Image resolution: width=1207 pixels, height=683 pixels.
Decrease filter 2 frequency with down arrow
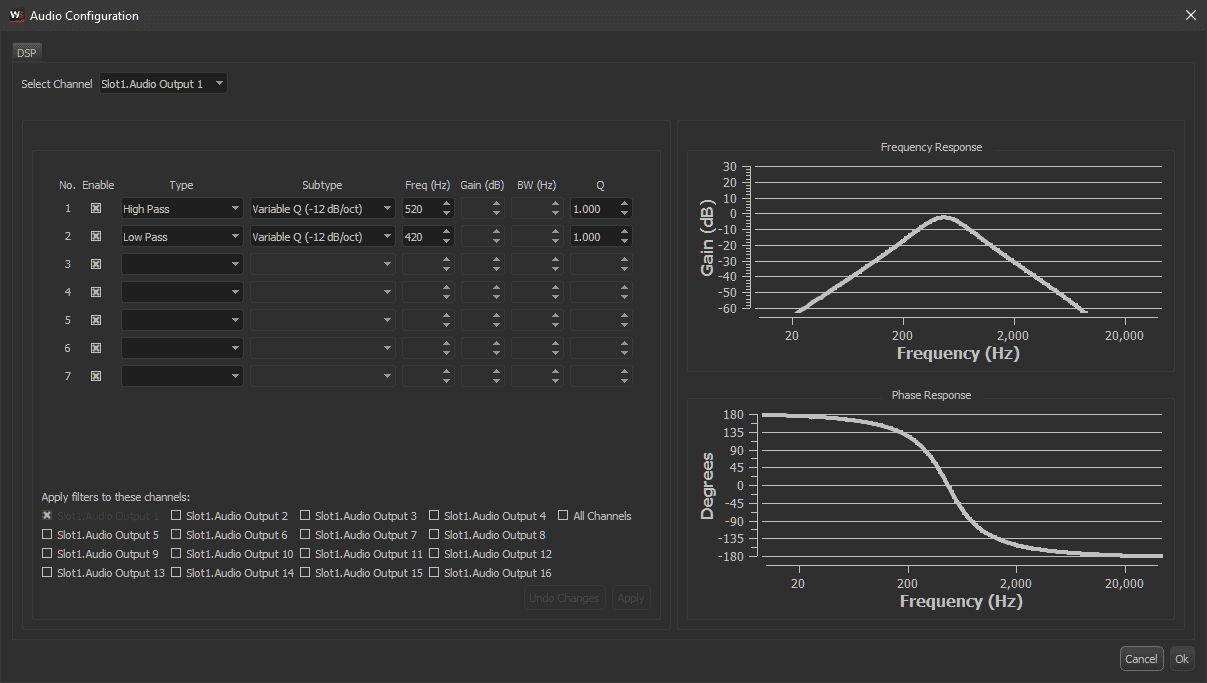[x=446, y=242]
